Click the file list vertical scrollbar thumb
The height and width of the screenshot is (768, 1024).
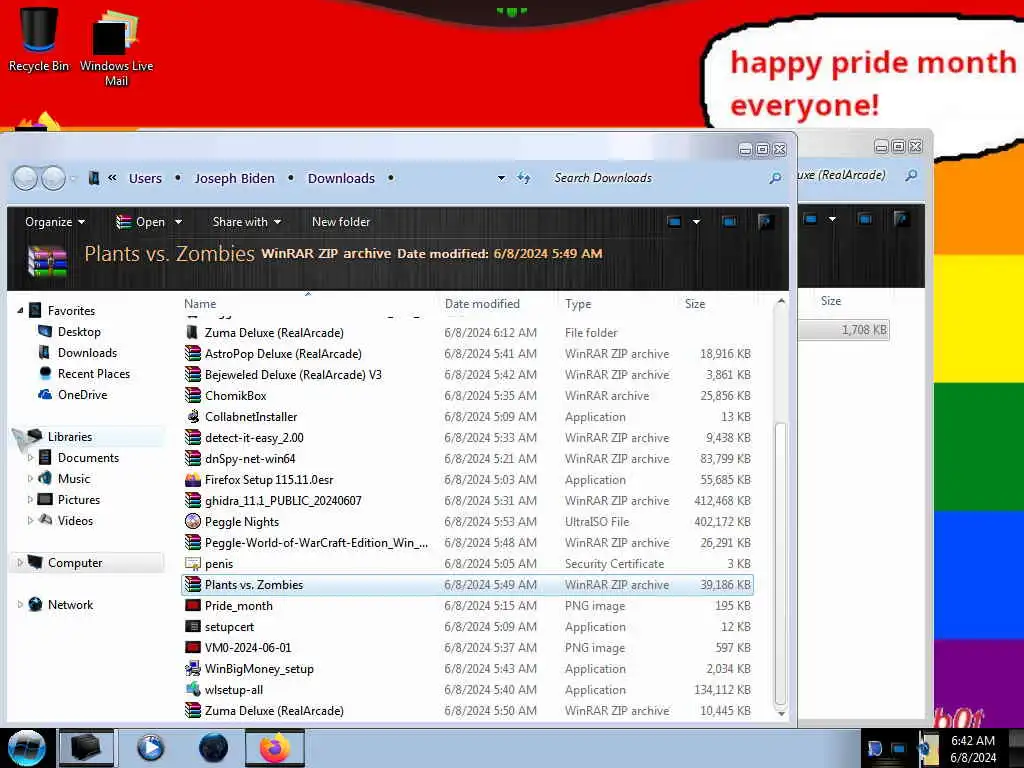780,565
